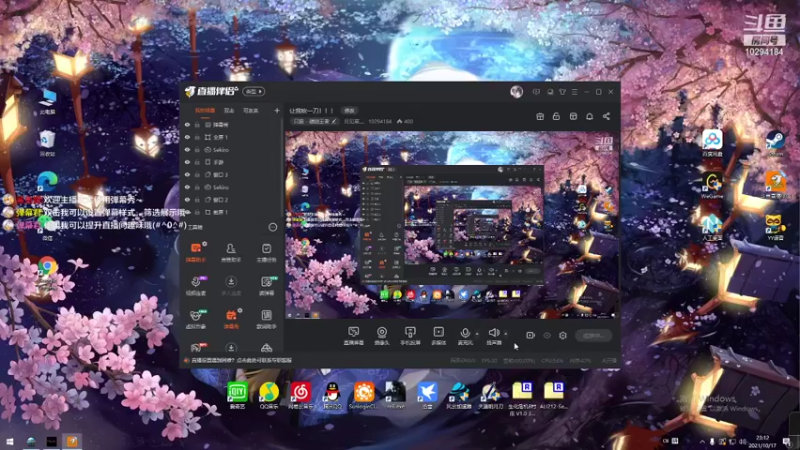Toggle lock on 全屏 1 layer
This screenshot has height=450, width=800.
pyautogui.click(x=197, y=137)
